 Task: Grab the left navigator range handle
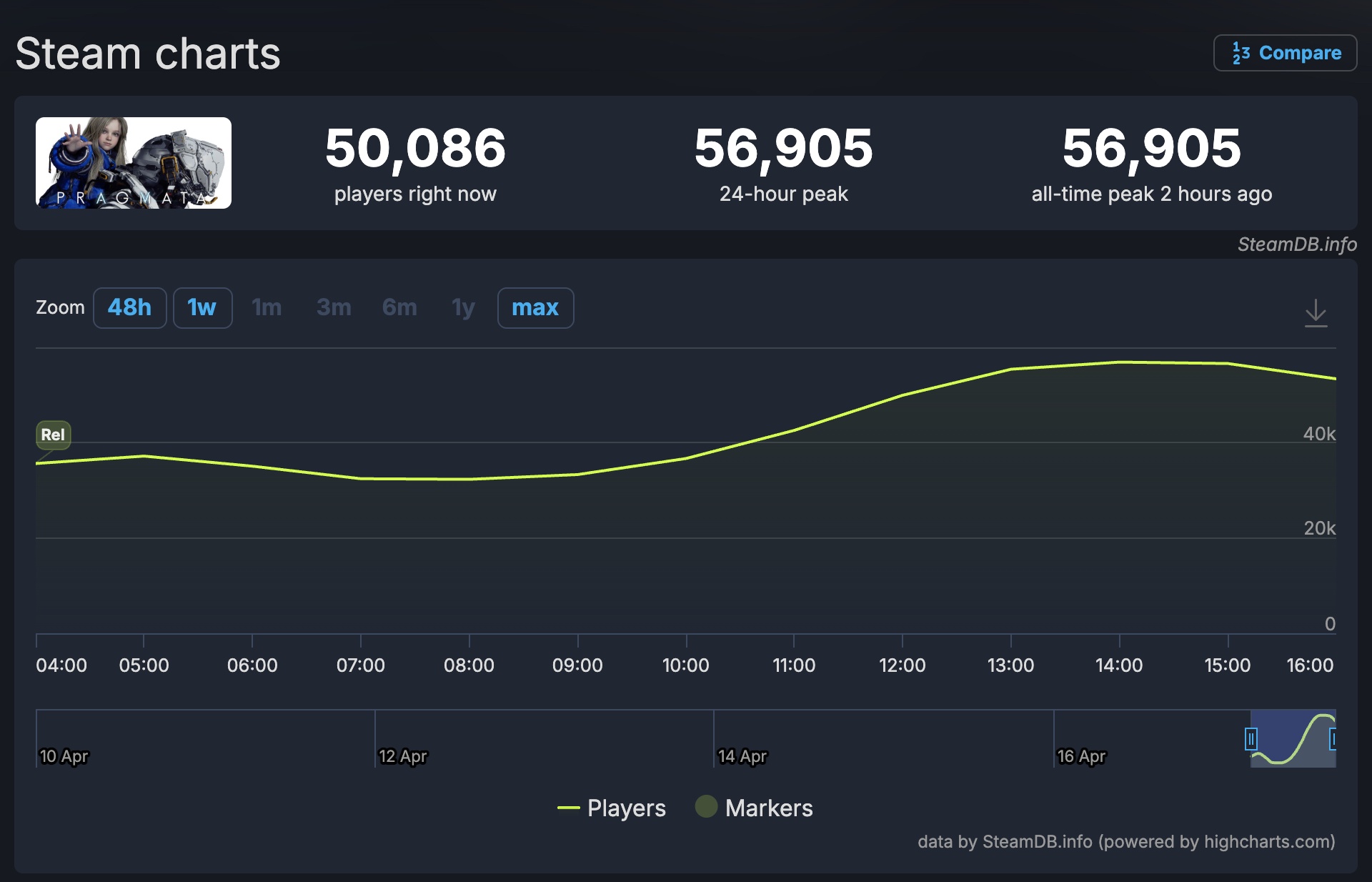coord(1251,738)
